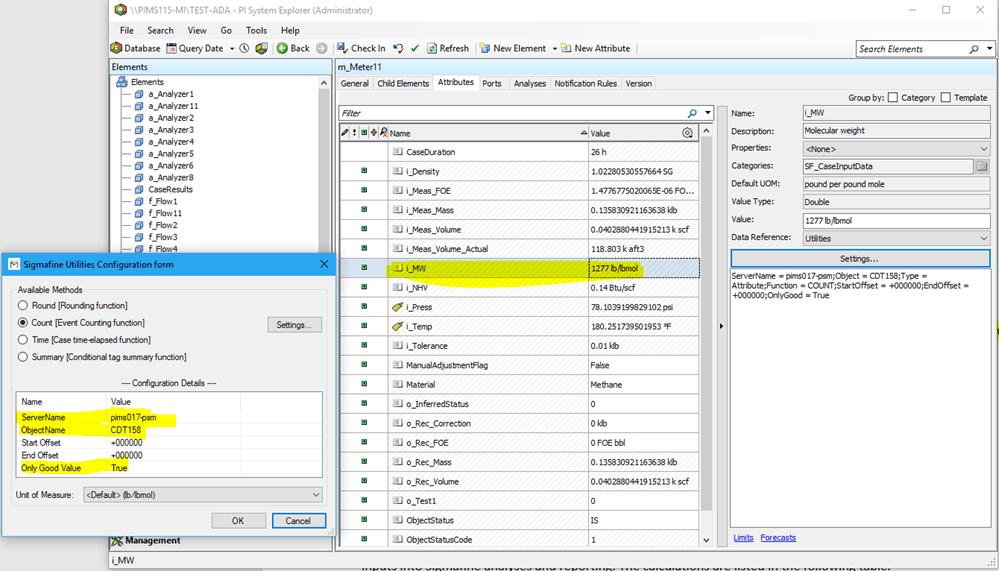Enable Group by Category checkbox
This screenshot has width=999, height=571.
click(x=893, y=98)
